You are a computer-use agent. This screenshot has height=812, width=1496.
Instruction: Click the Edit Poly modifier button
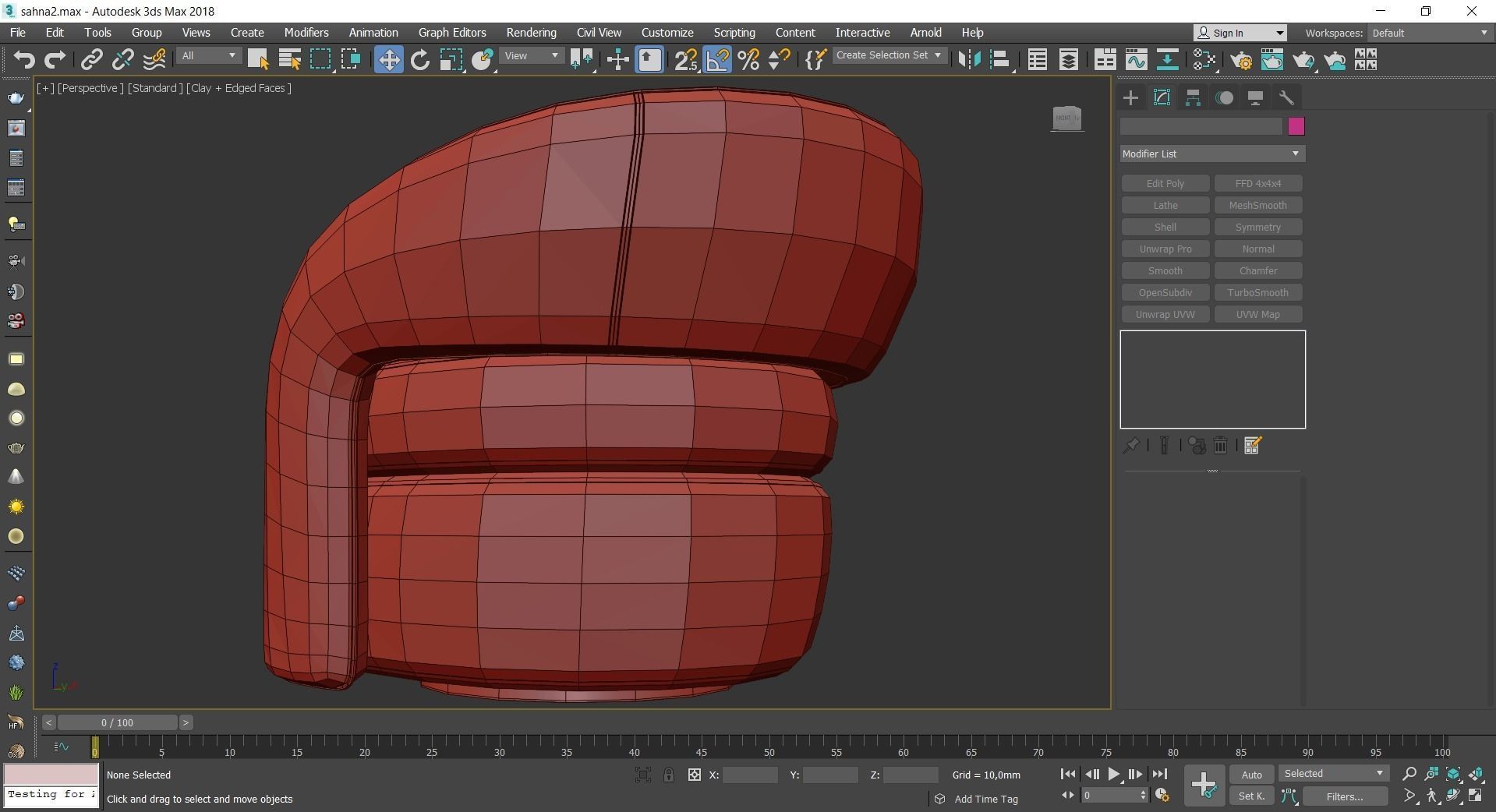click(x=1165, y=183)
